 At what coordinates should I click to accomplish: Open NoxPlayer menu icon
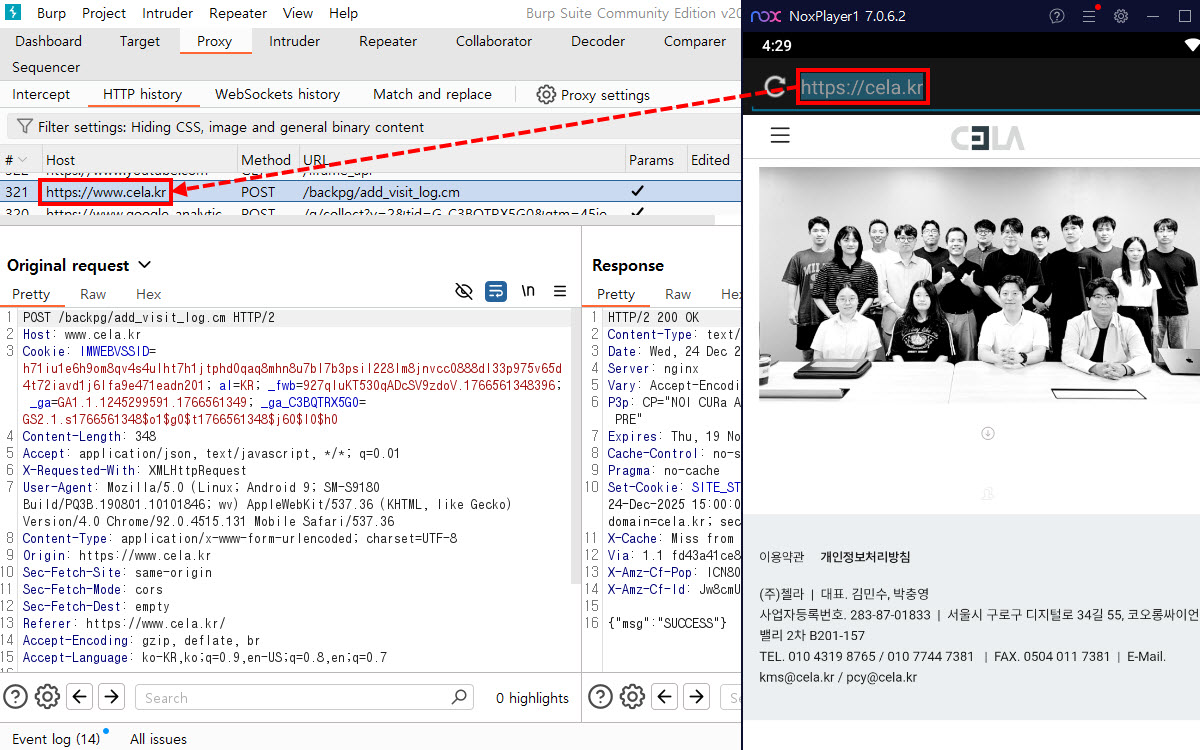click(1089, 16)
